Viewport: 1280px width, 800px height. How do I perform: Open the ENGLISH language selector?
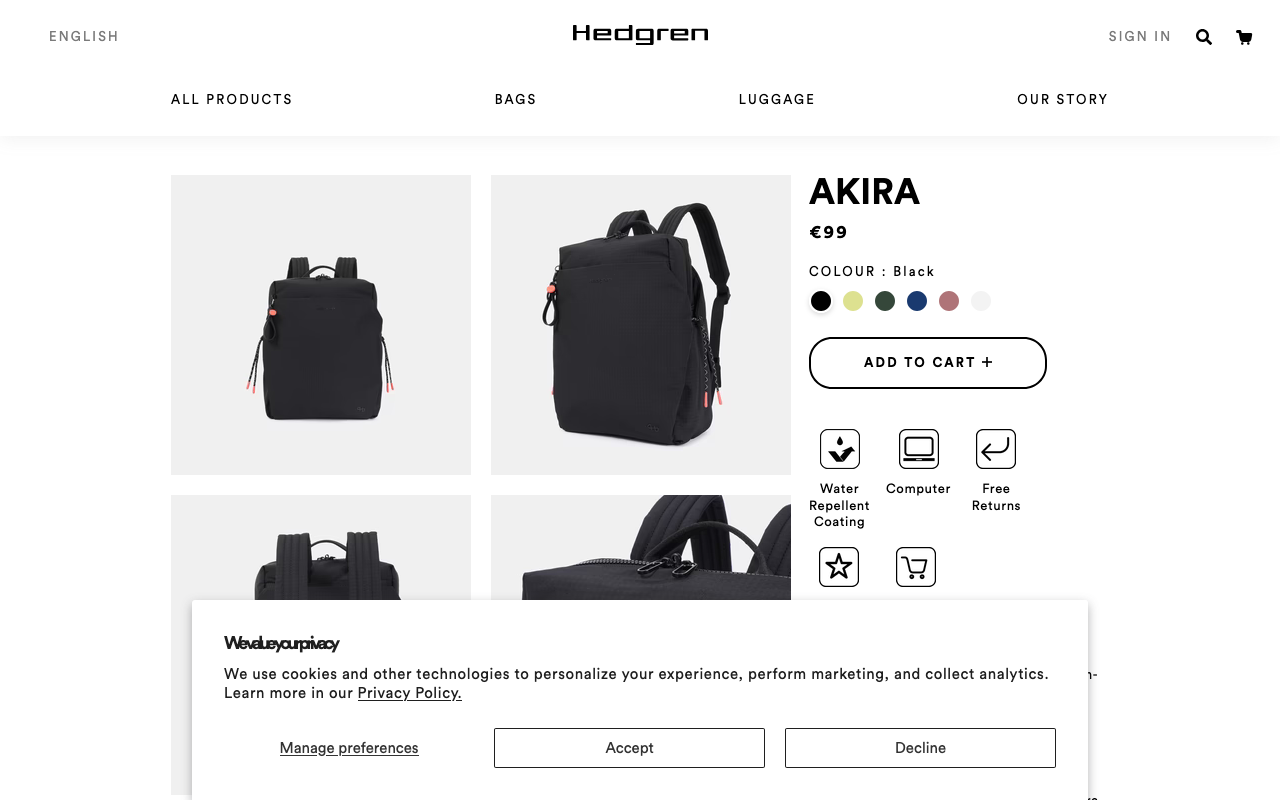[x=84, y=37]
